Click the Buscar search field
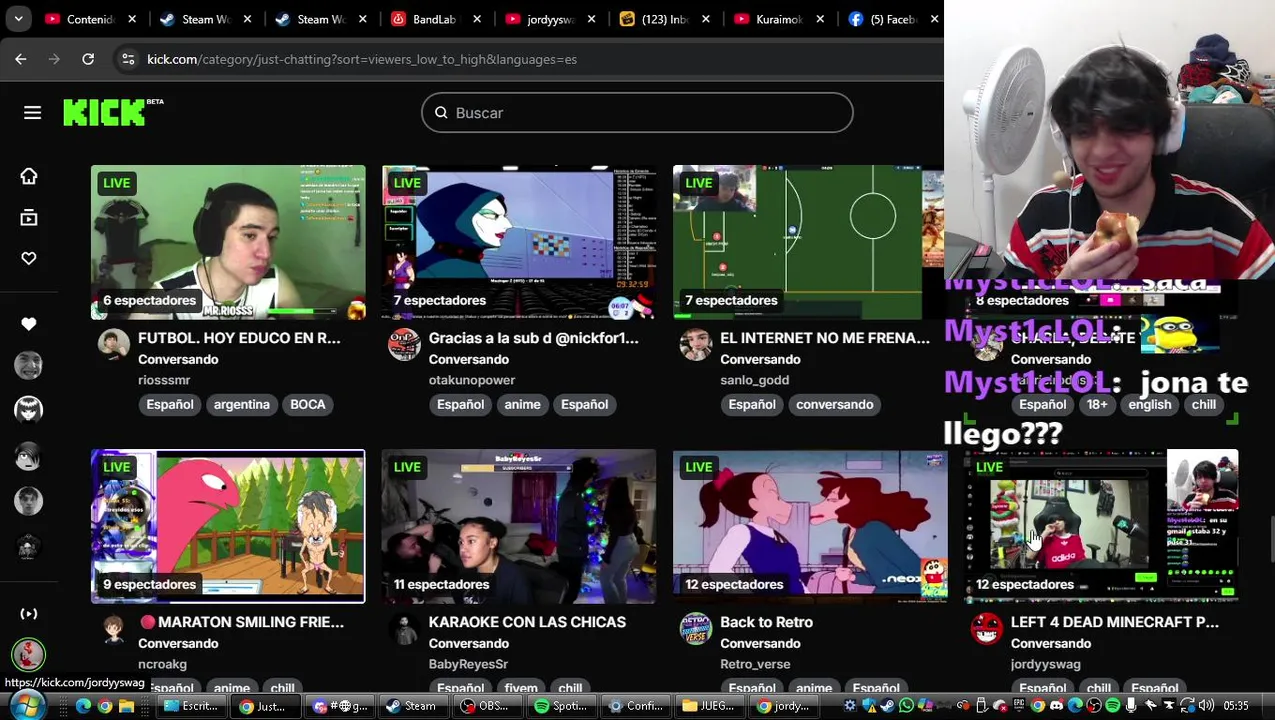1275x720 pixels. point(637,113)
